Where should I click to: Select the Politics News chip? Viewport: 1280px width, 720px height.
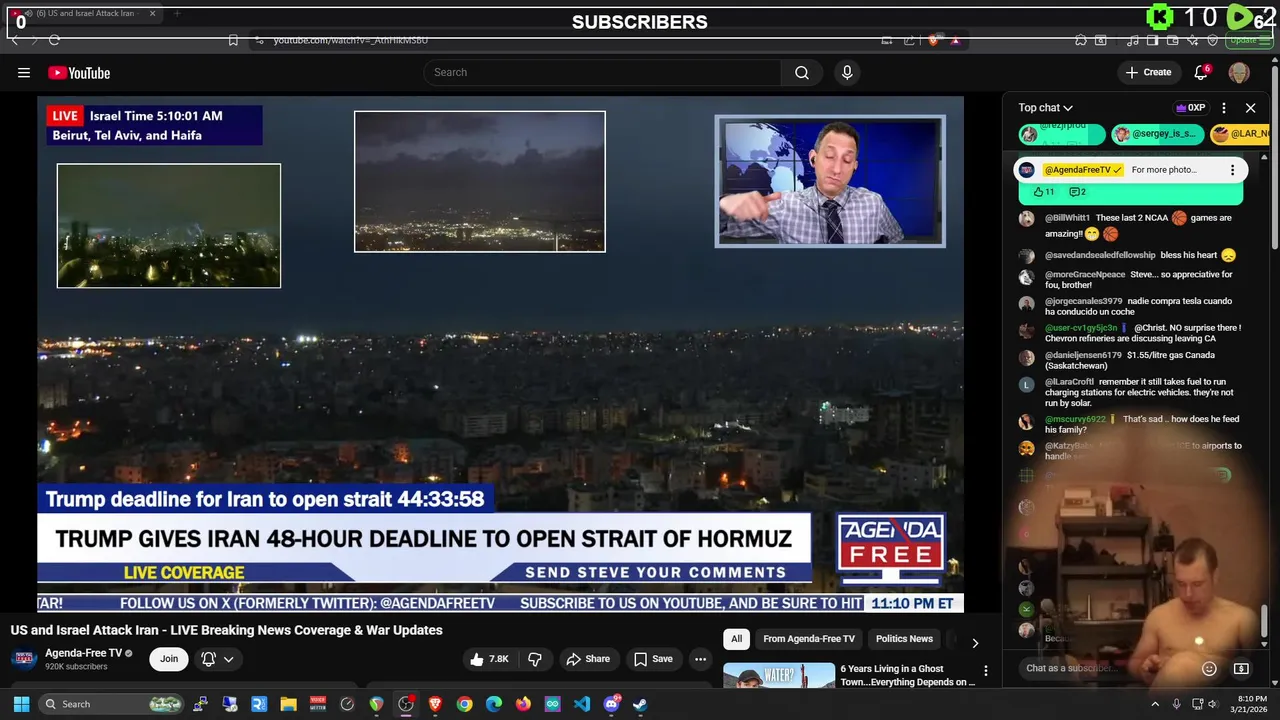(904, 639)
